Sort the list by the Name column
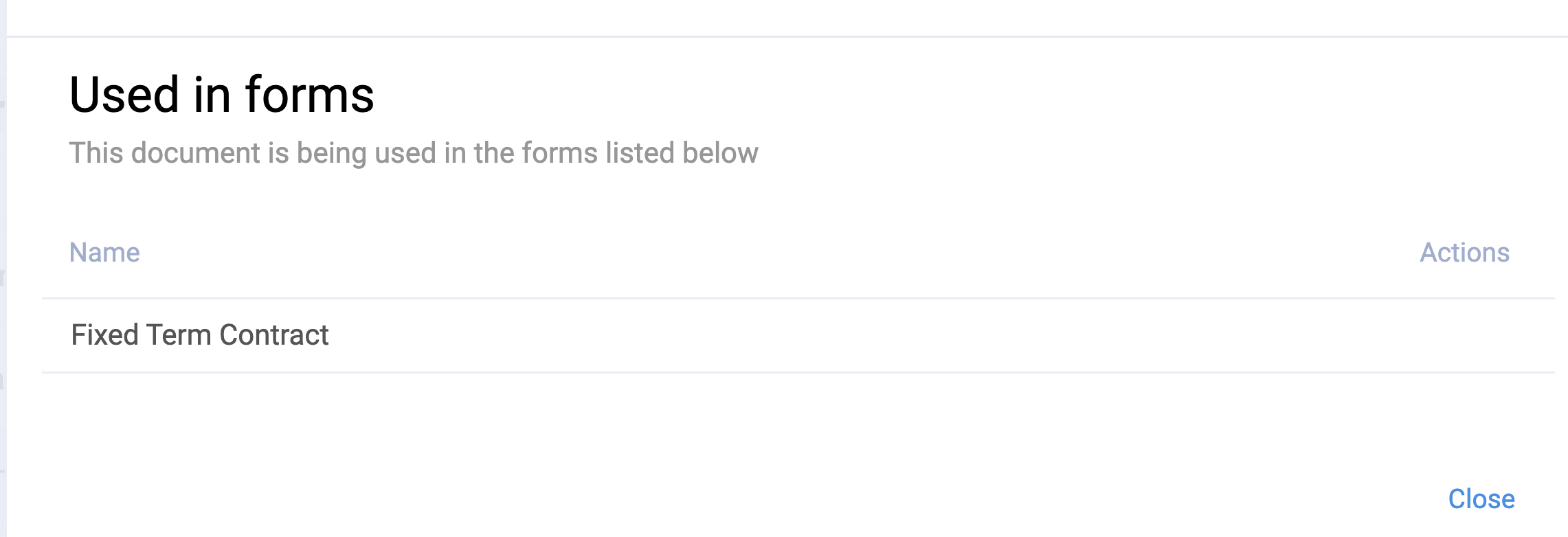Screen dimensions: 1568x537 coord(104,253)
